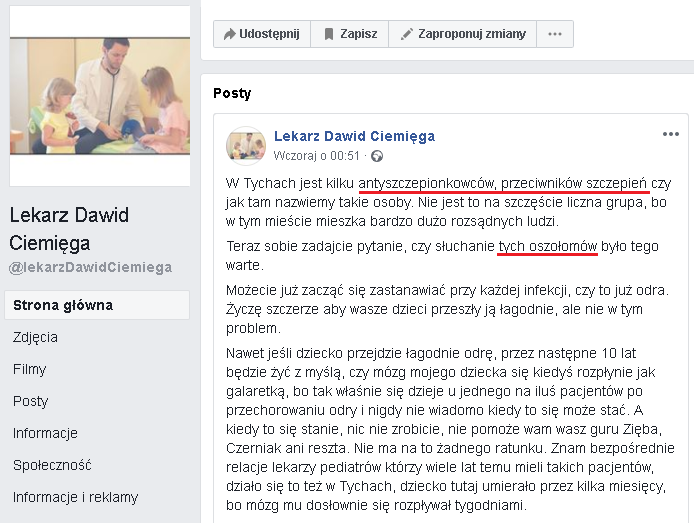Click the globe privacy icon on post
Viewport: 694px width, 523px height.
(x=377, y=156)
